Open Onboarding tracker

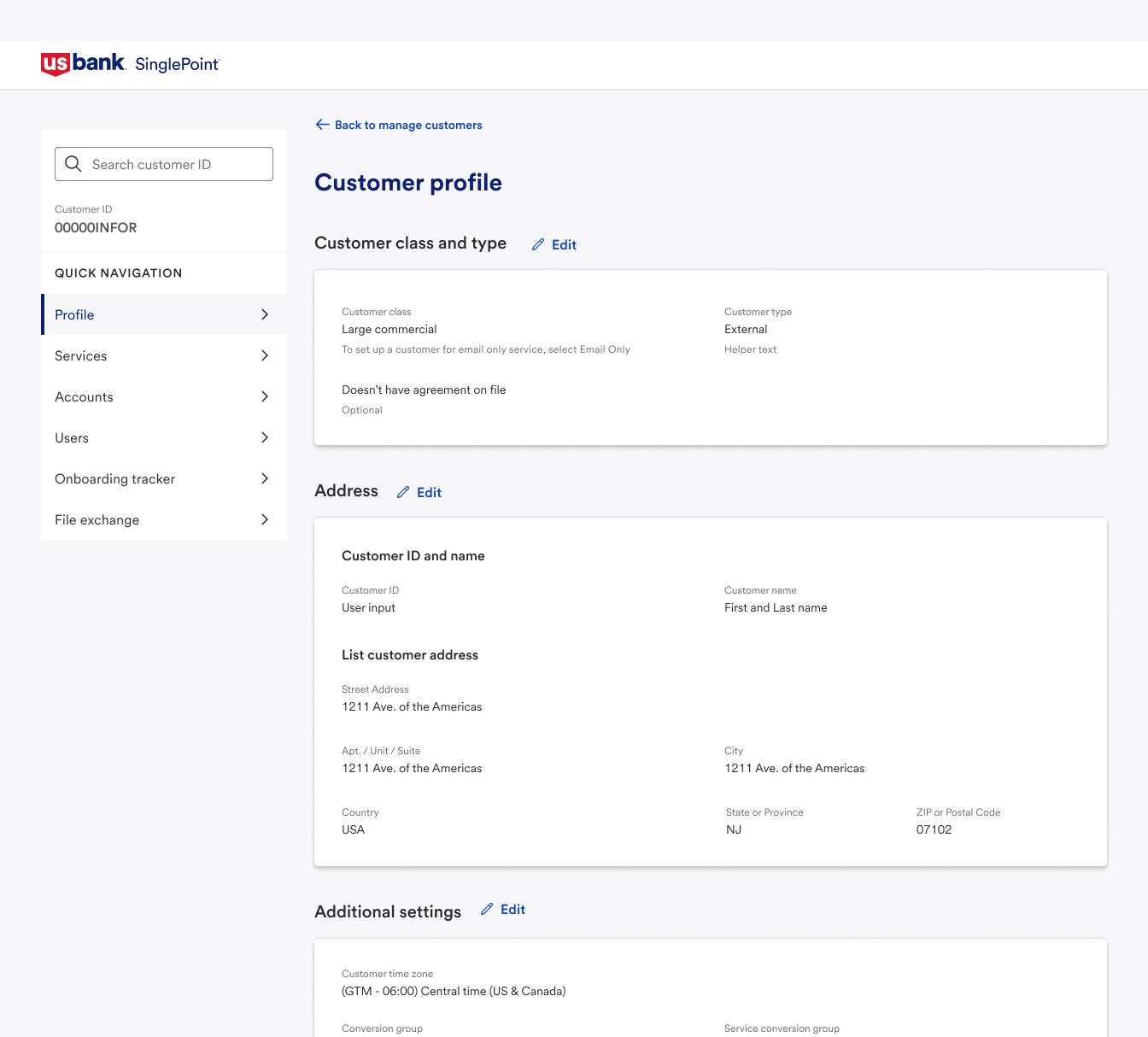point(164,478)
